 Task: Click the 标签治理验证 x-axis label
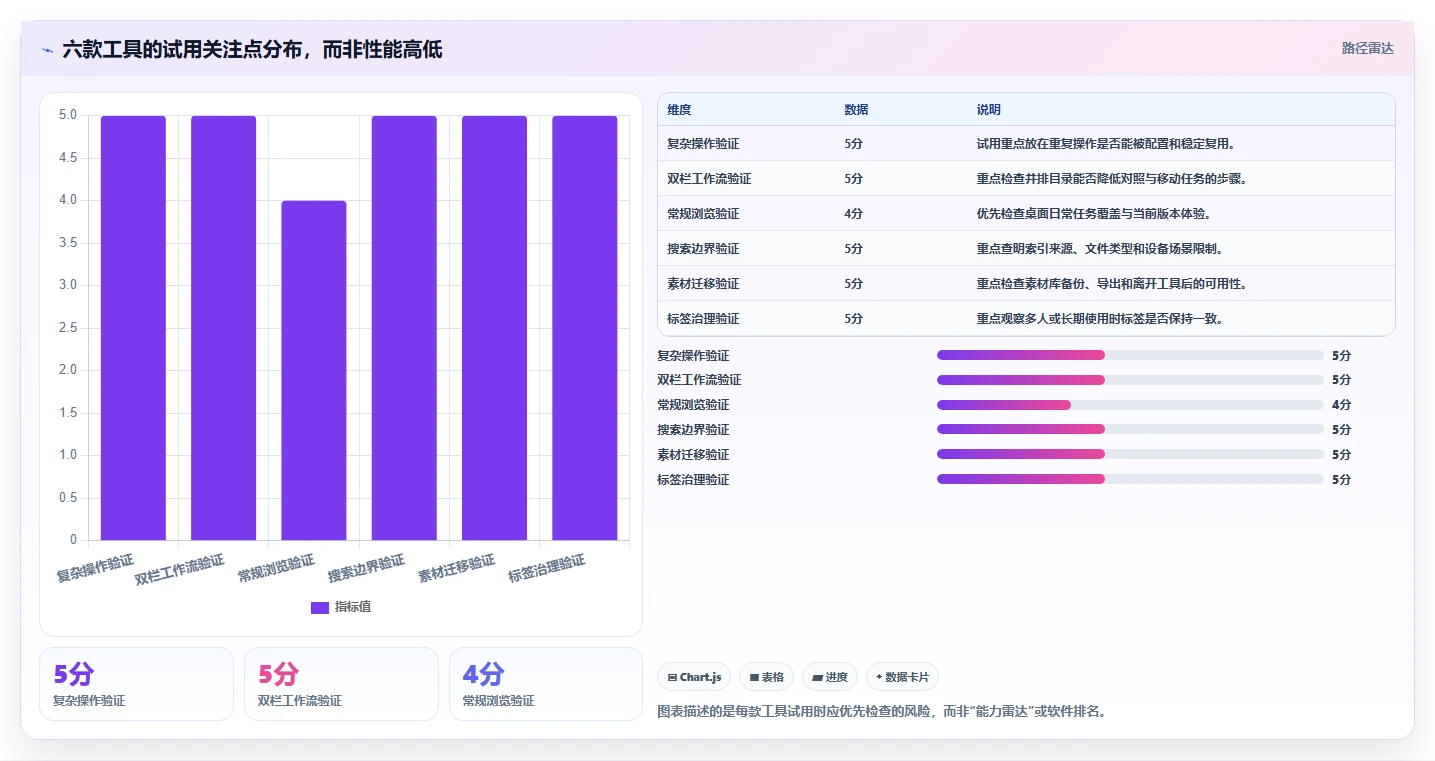(546, 567)
